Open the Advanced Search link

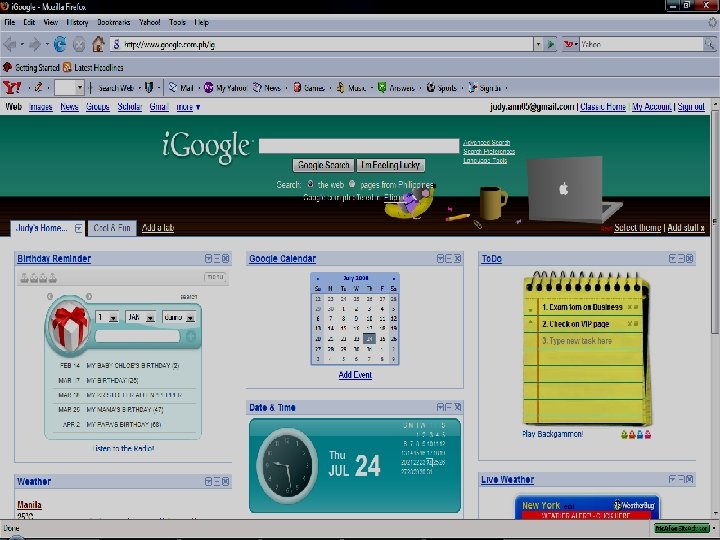pyautogui.click(x=486, y=142)
